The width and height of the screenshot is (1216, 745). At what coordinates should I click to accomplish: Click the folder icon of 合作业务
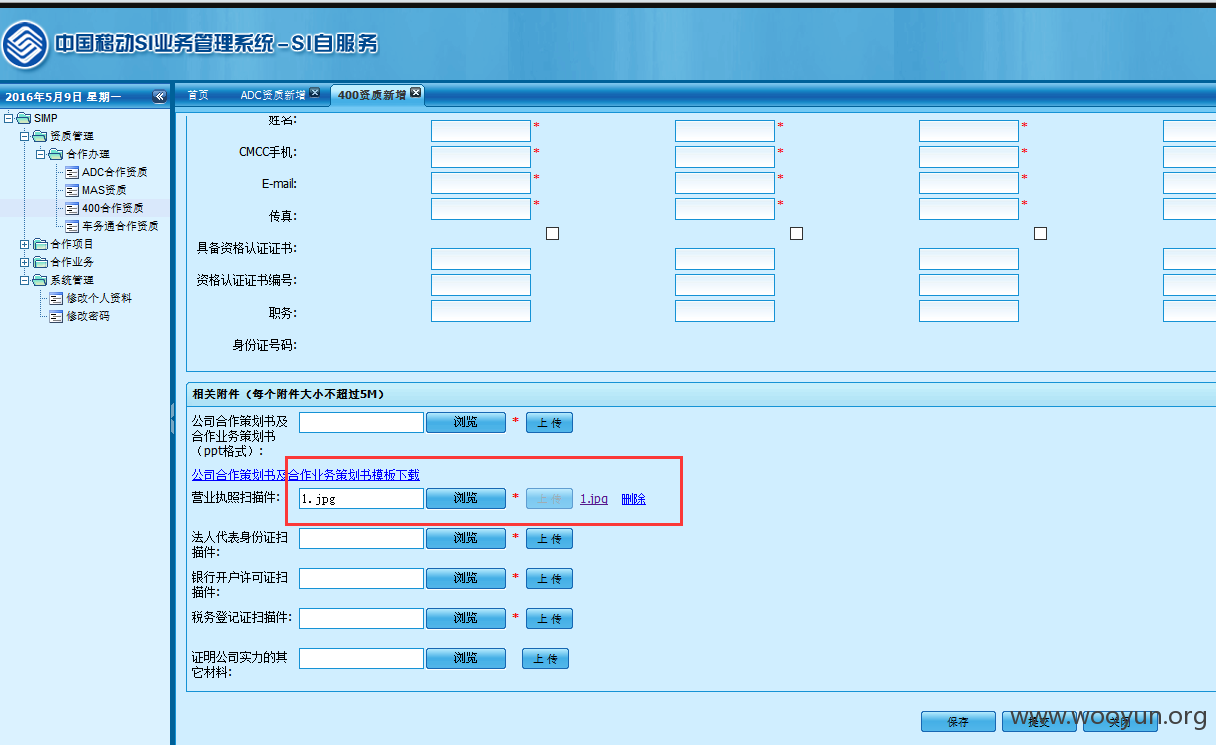(x=39, y=262)
